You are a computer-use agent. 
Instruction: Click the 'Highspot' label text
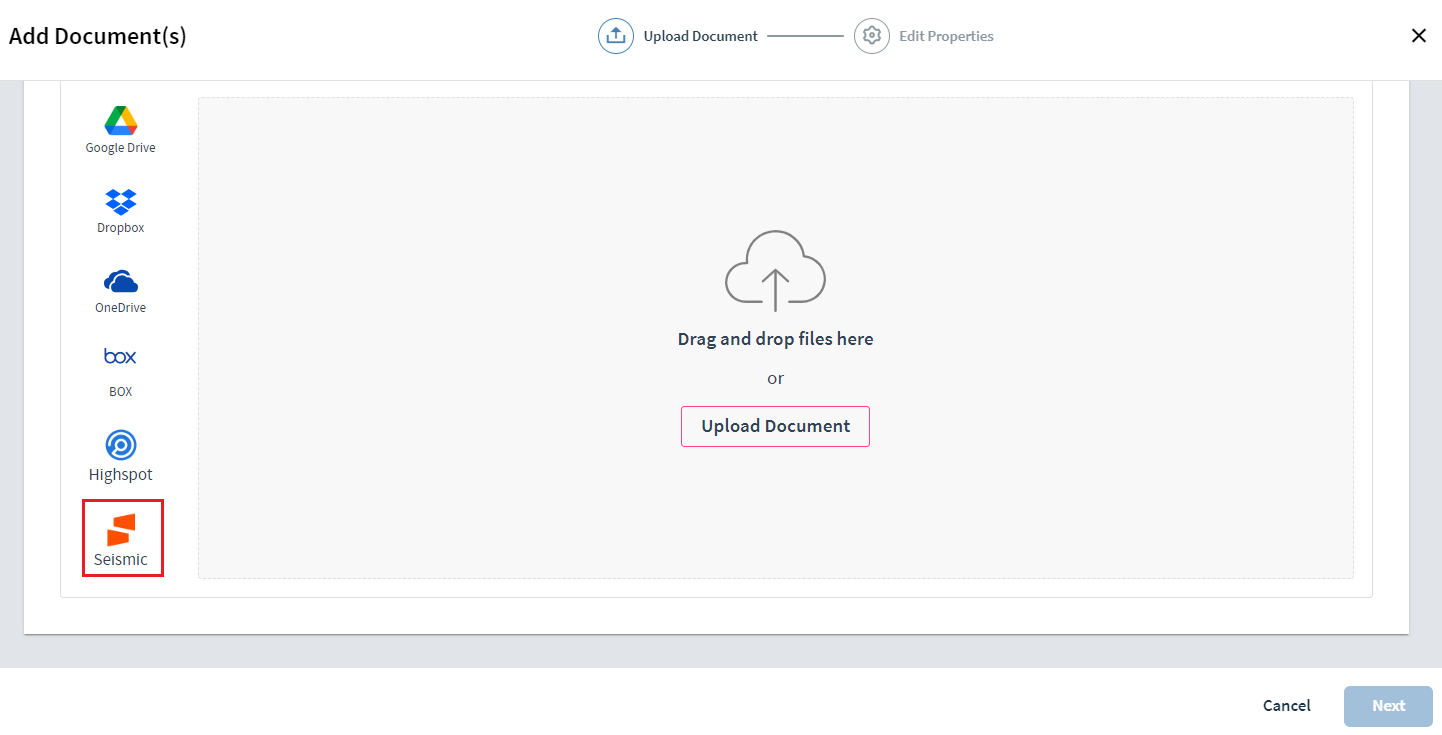121,475
